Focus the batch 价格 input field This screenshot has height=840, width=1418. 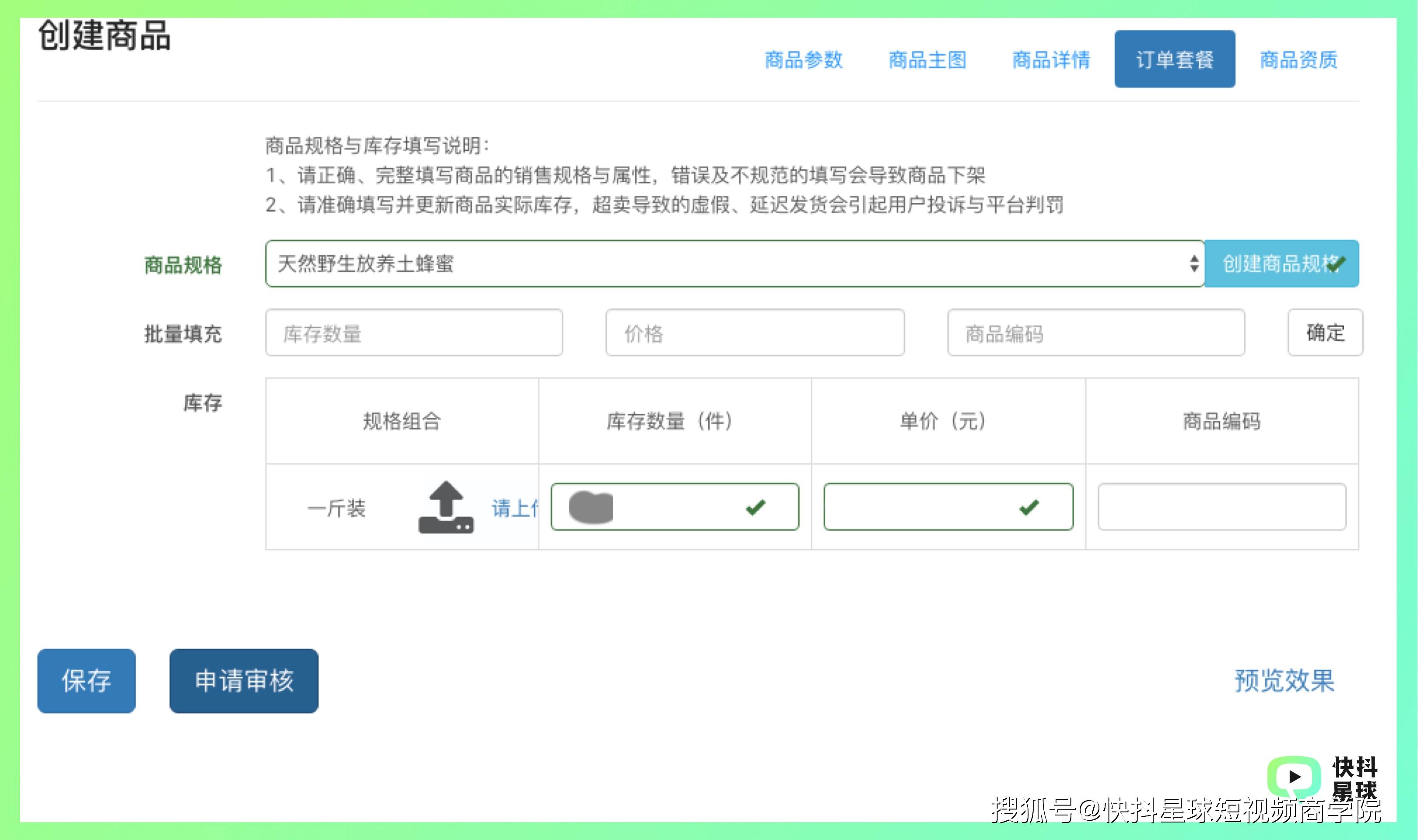[755, 332]
